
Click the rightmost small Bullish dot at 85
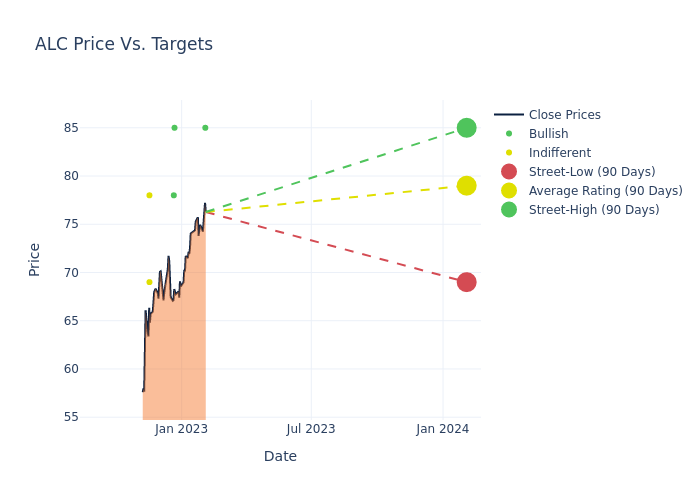click(205, 128)
